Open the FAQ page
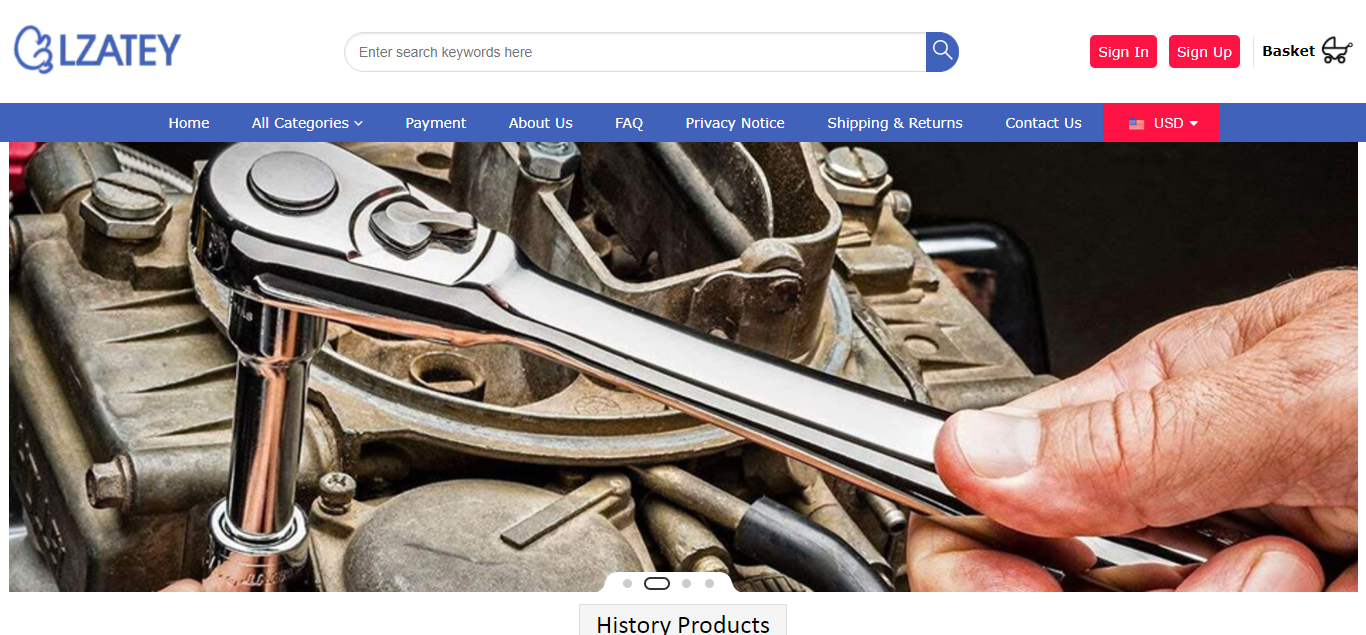This screenshot has height=635, width=1366. (x=629, y=123)
